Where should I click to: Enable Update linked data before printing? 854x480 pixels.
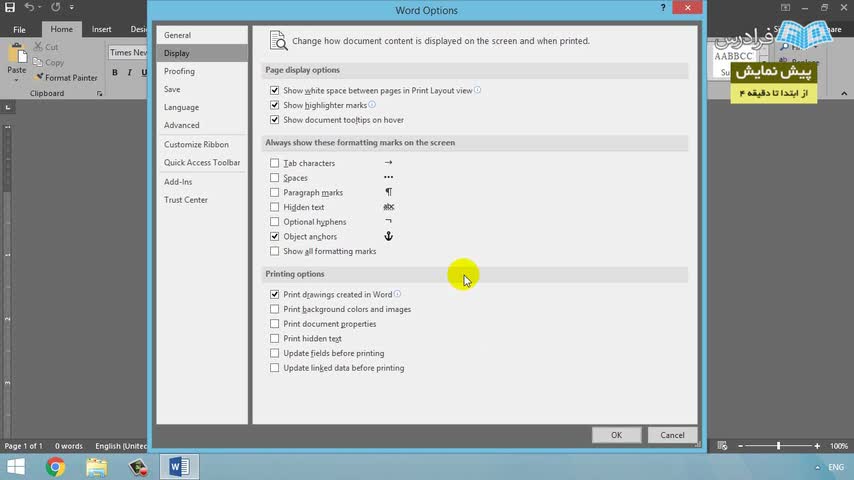tap(274, 368)
